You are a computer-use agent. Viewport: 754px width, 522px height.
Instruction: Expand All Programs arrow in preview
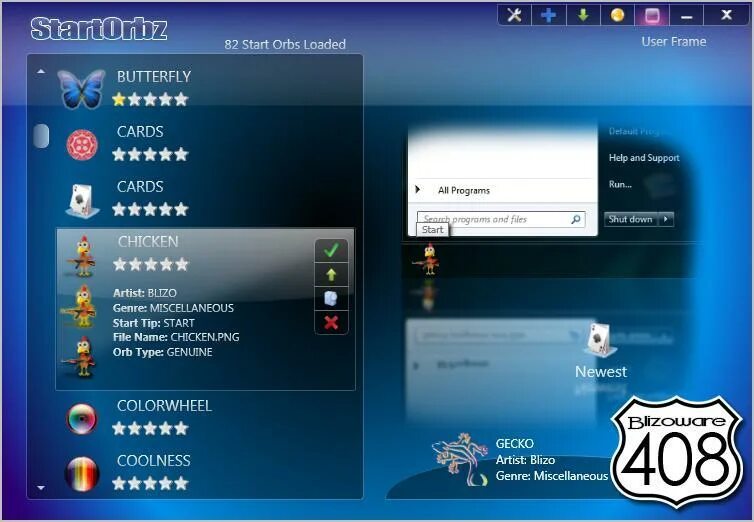click(418, 189)
